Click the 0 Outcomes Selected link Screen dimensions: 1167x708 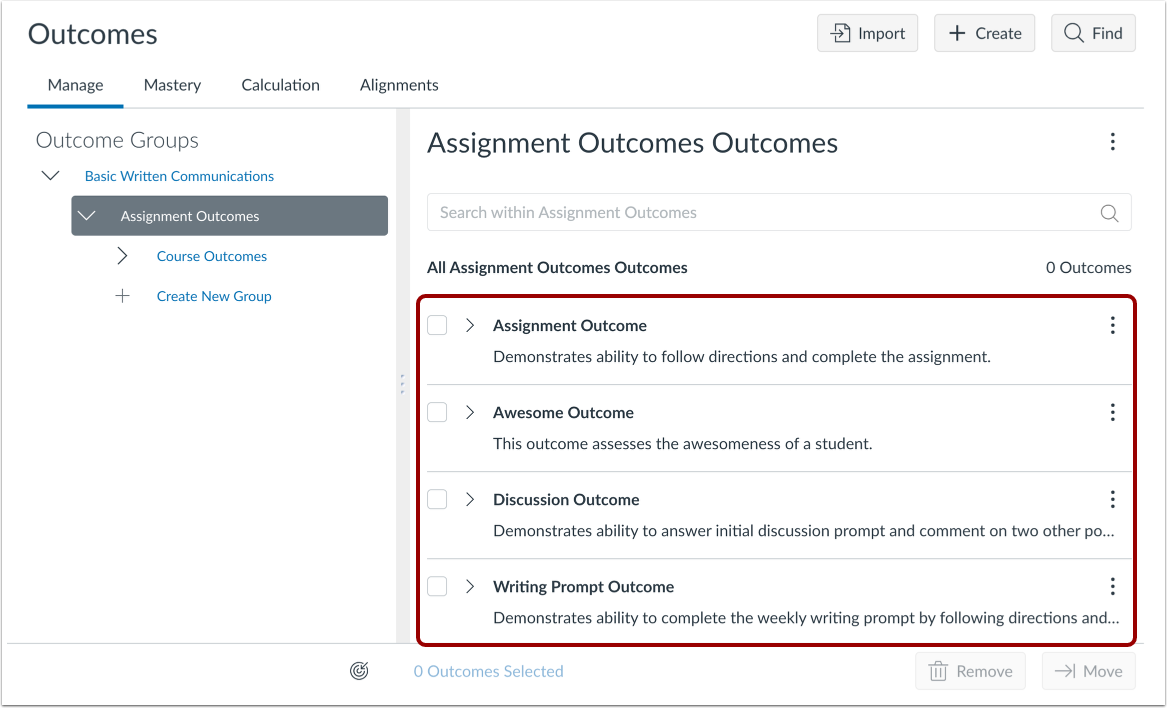(488, 670)
